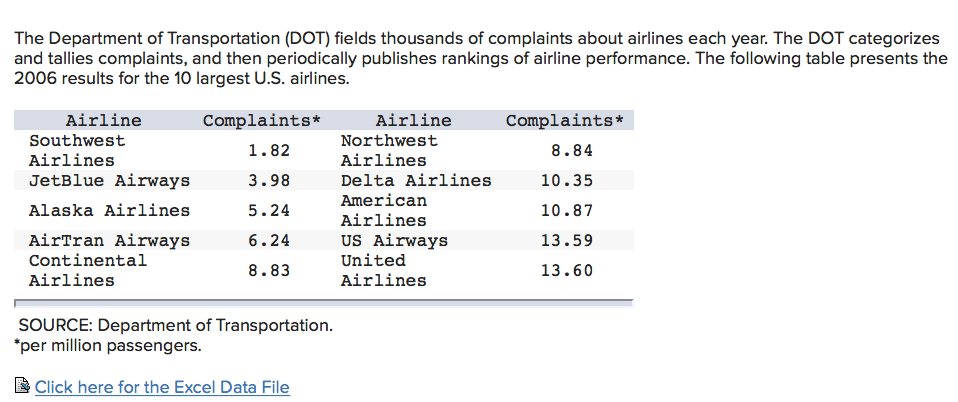Click the 1.82 complaints value
Screen dimensions: 958x402
tap(269, 151)
